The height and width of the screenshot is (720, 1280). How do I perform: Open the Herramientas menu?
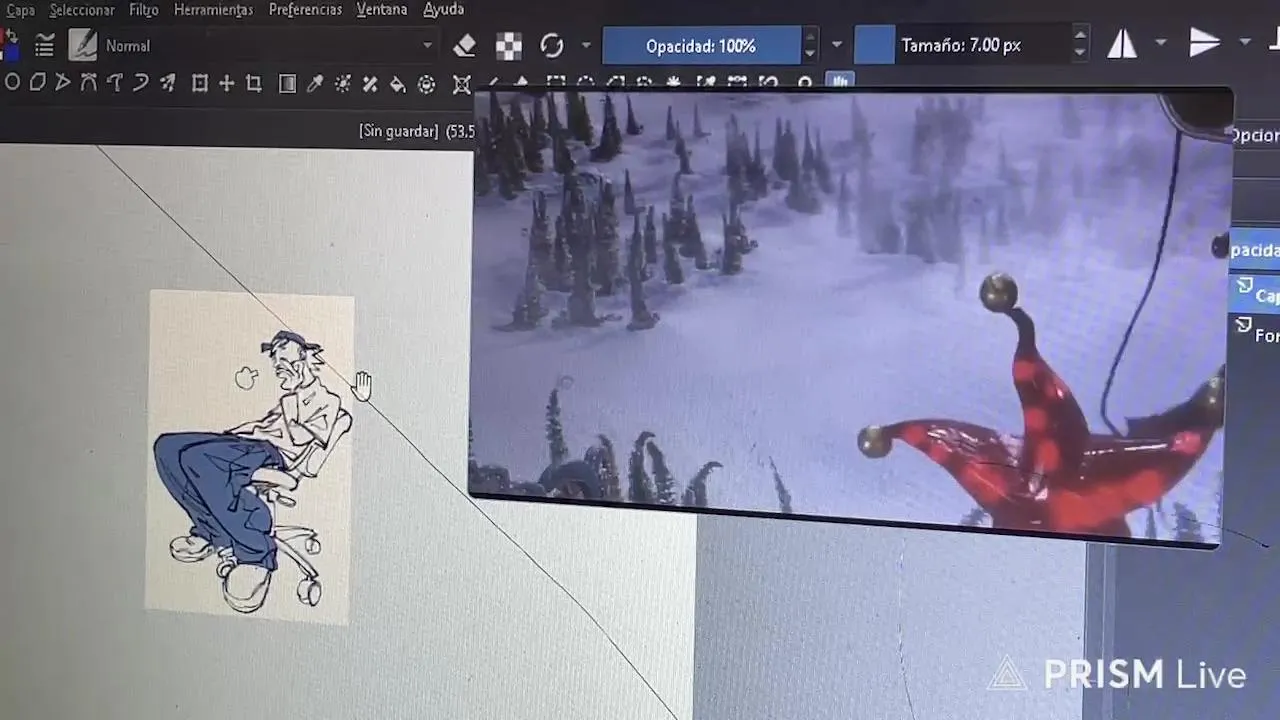click(213, 10)
